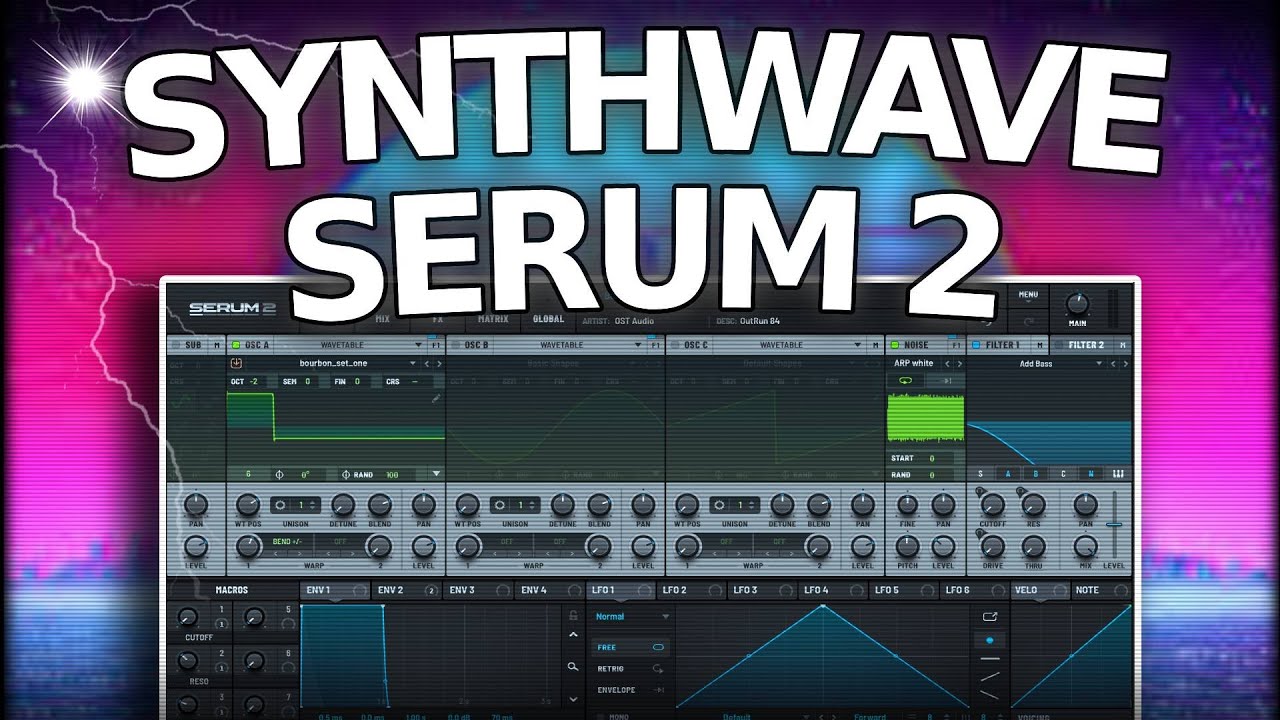Click the OSC A BEND +/- warp mode

click(289, 541)
